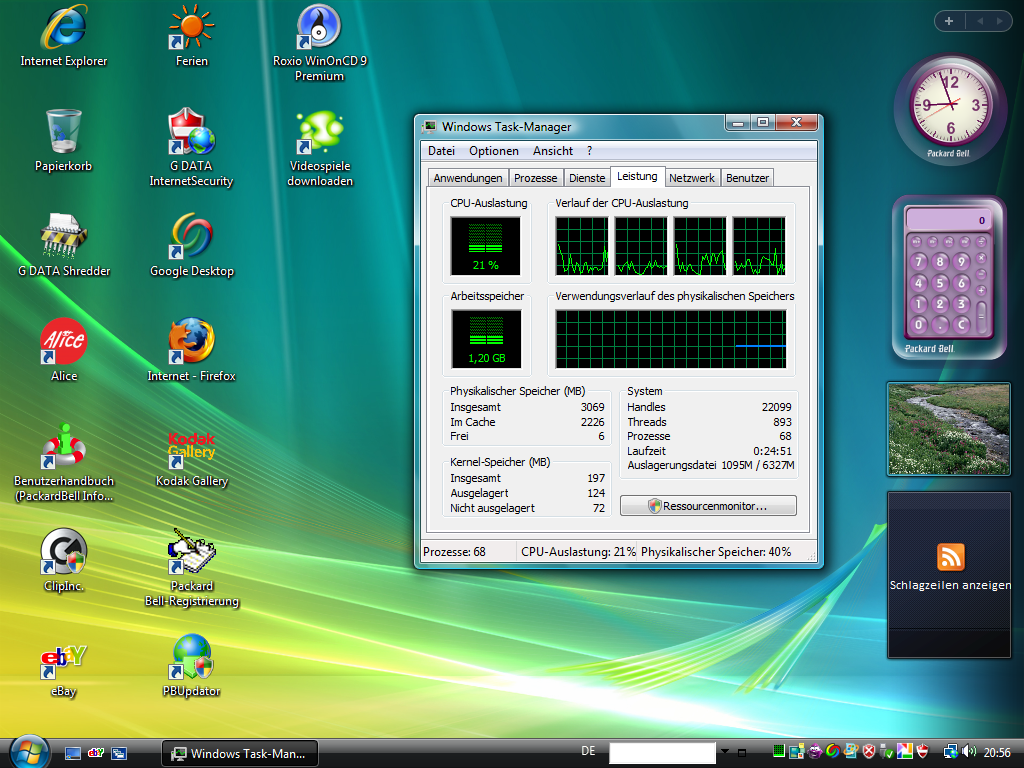Select the Roxio WinOnCD 9 Premium icon
1024x768 pixels.
319,43
